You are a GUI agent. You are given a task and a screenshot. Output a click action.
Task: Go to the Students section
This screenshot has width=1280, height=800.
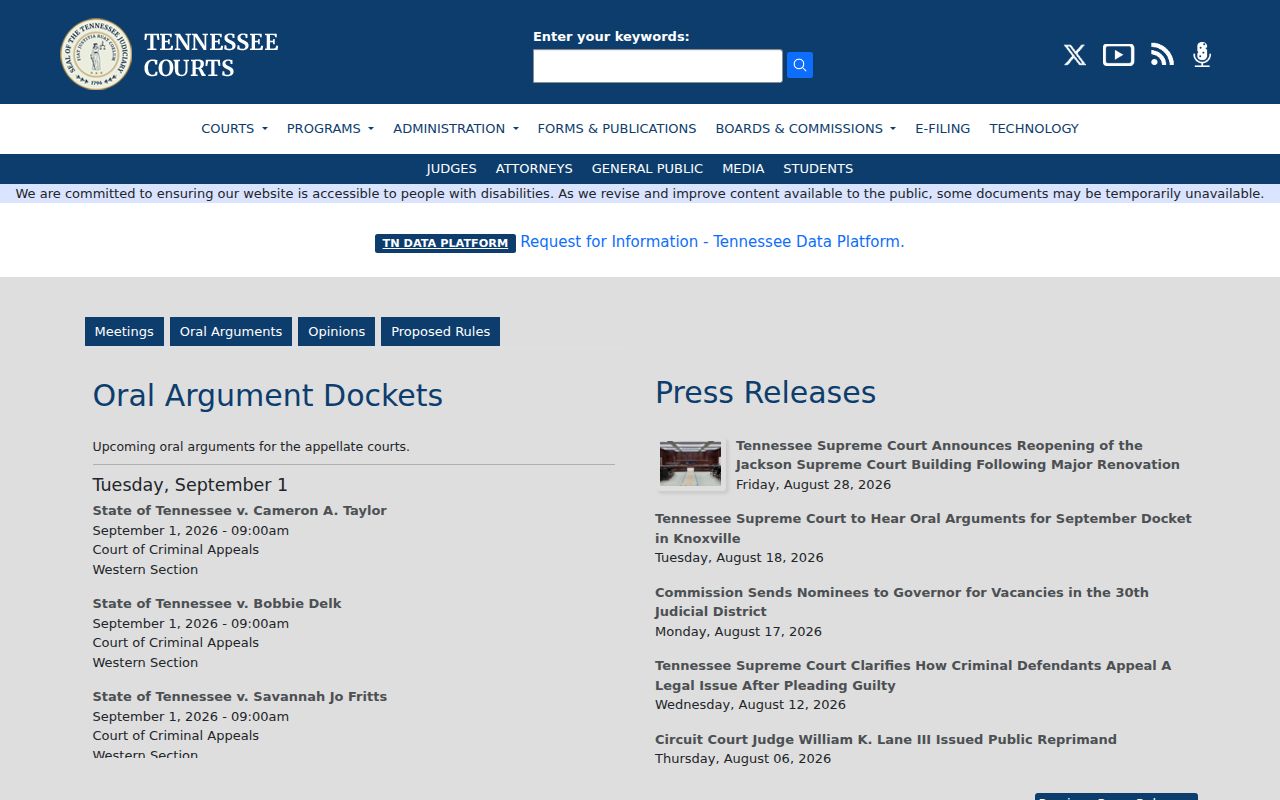(818, 169)
